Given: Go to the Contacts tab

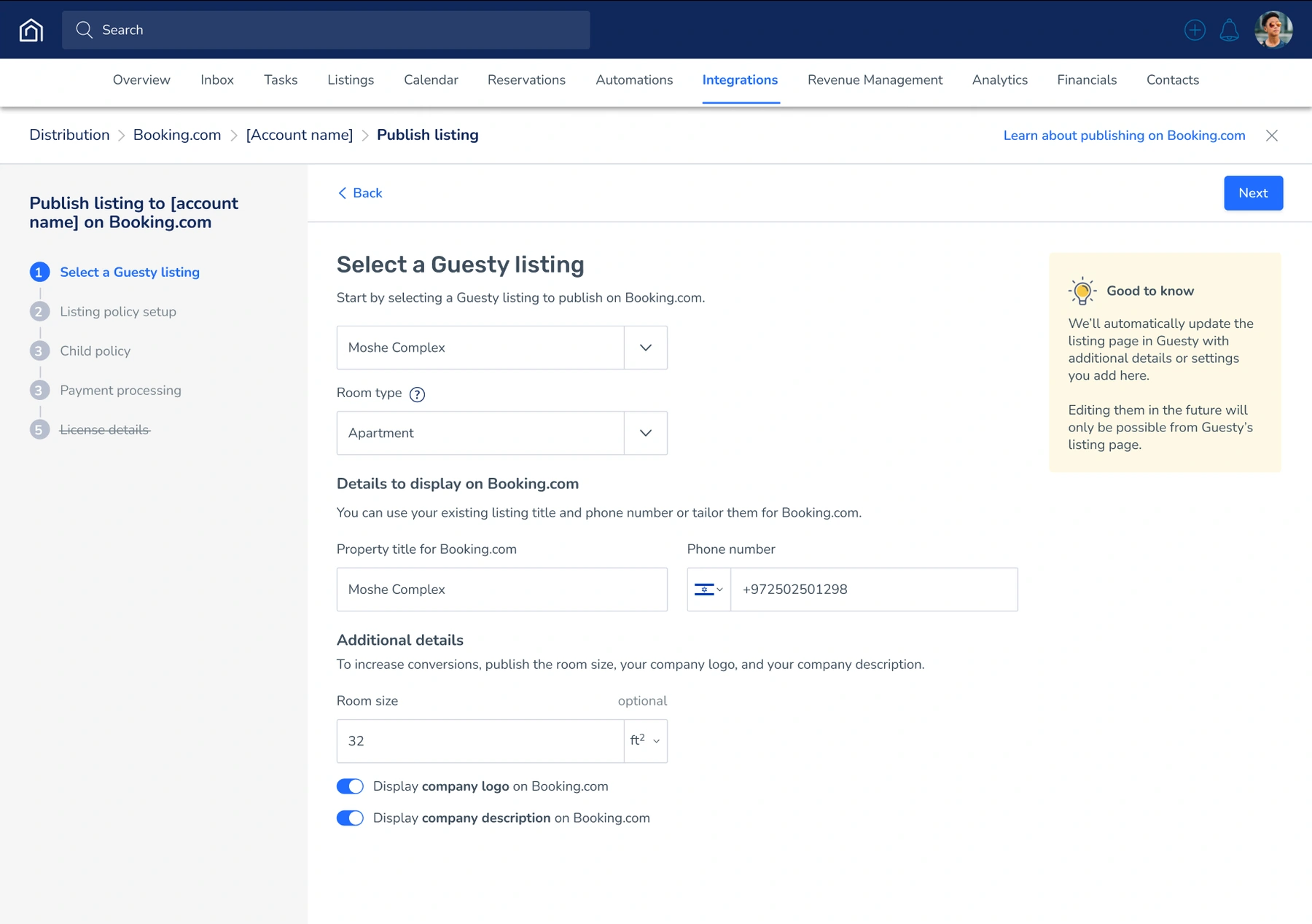Looking at the screenshot, I should tap(1173, 80).
